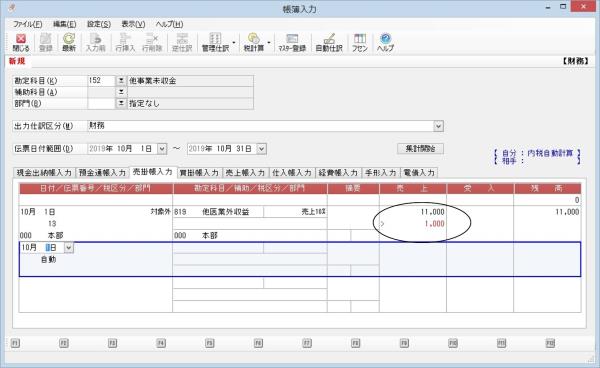Screen dimensions: 600x368
Task: Click the red 1,000 tax amount
Action: [x=434, y=224]
